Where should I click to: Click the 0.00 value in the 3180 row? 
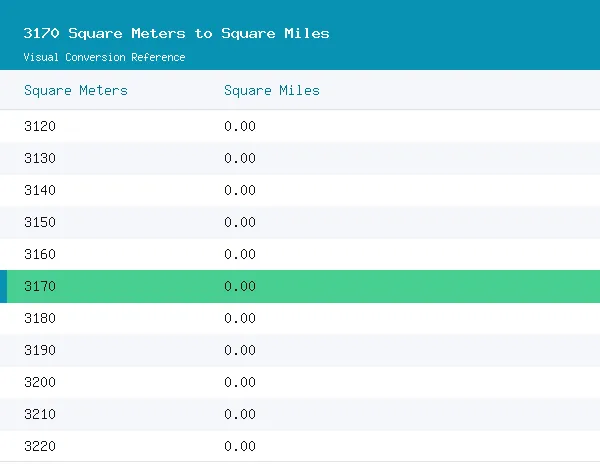tap(240, 318)
